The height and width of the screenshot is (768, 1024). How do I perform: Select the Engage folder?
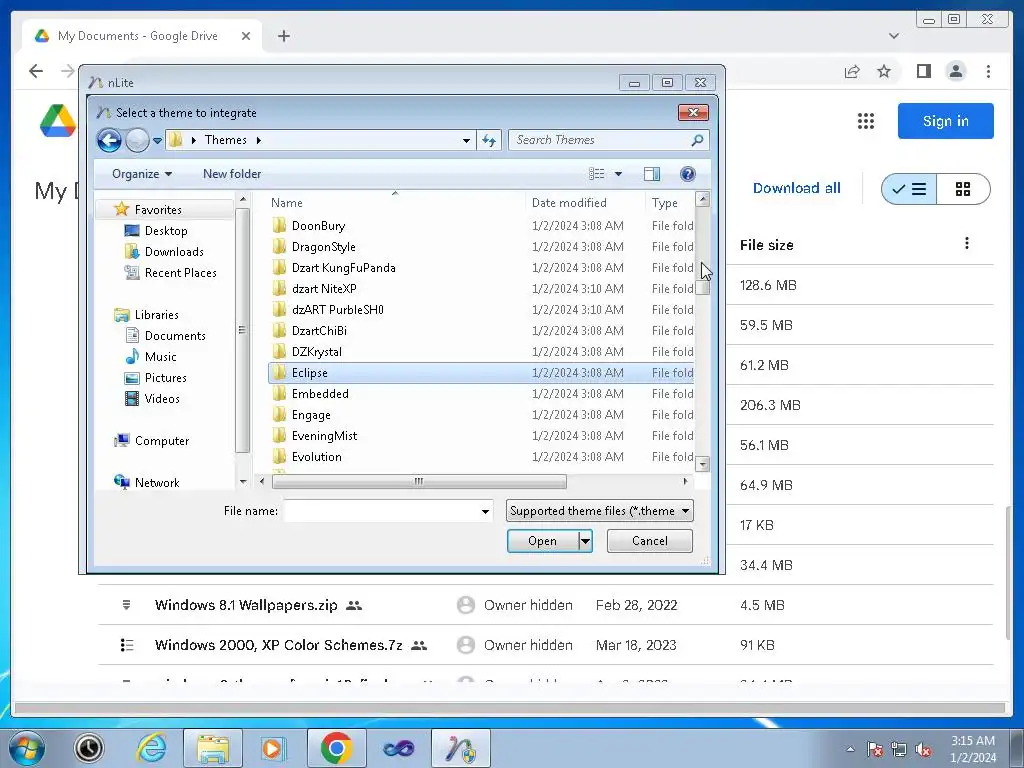click(311, 415)
